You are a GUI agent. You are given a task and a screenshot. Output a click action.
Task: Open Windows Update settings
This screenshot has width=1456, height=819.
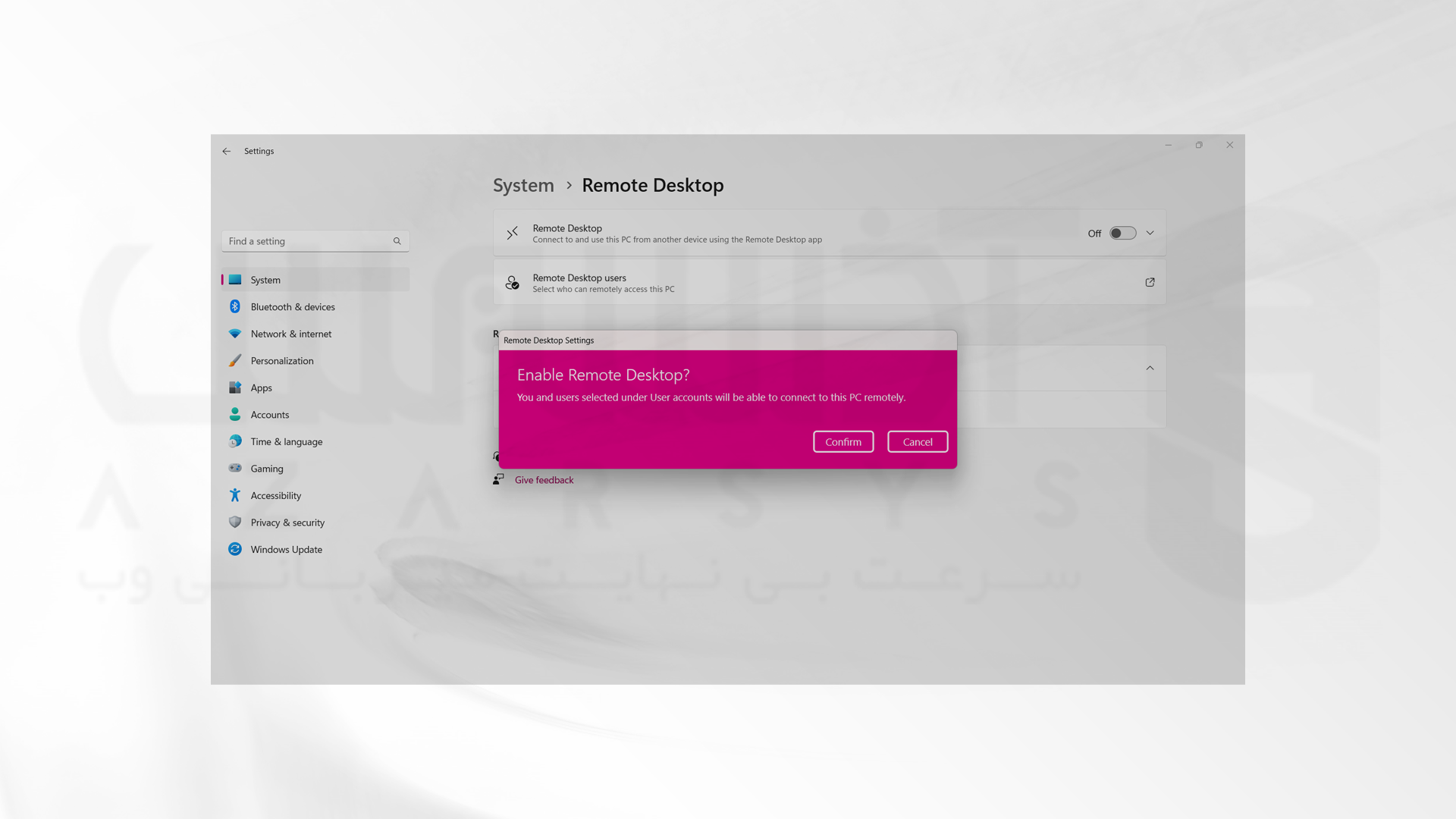pos(286,548)
